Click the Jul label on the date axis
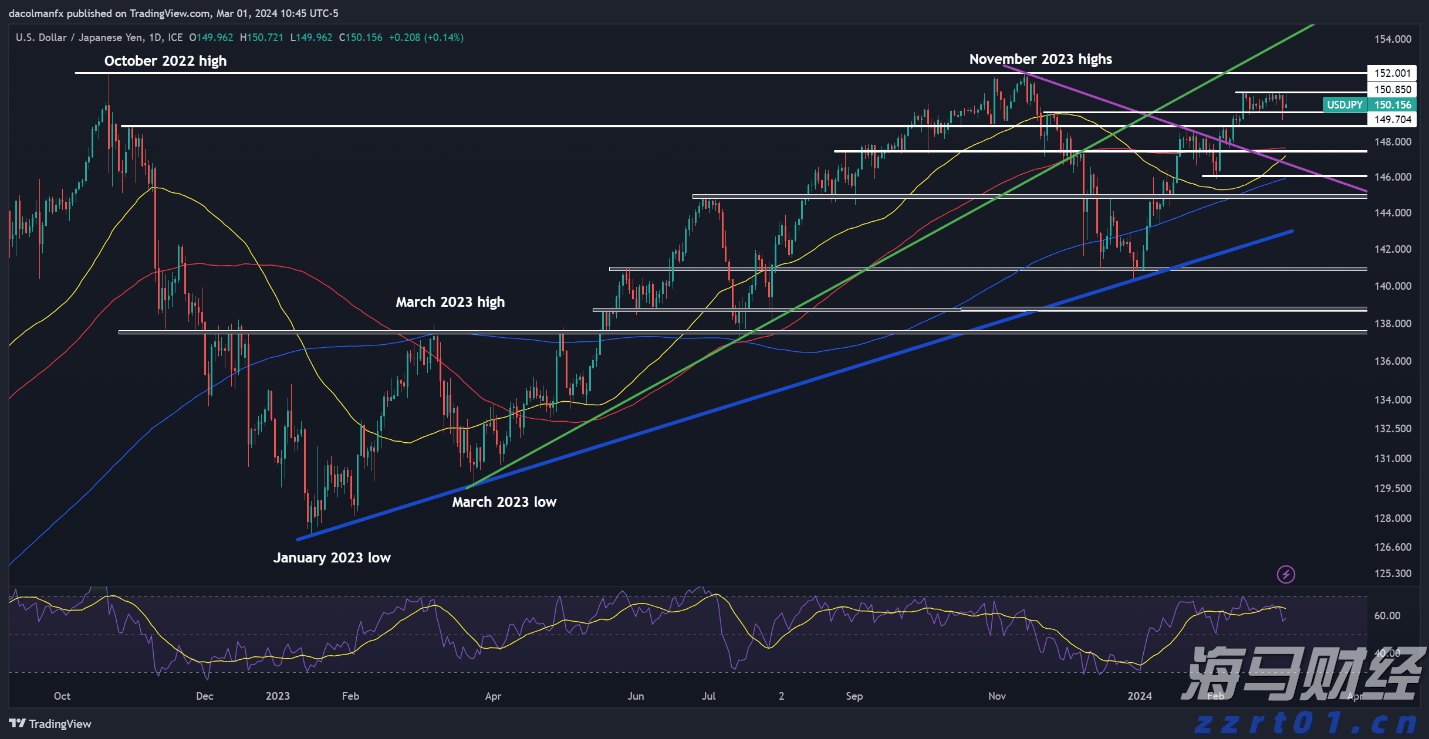The width and height of the screenshot is (1429, 739). pyautogui.click(x=709, y=695)
